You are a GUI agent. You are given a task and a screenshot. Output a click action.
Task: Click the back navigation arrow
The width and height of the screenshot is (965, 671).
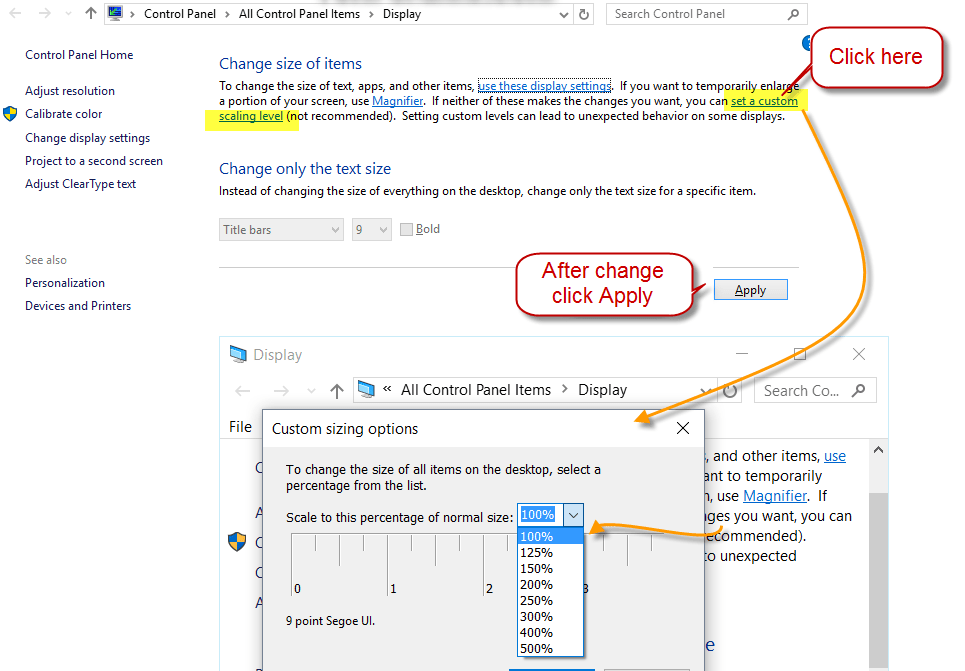pyautogui.click(x=14, y=14)
